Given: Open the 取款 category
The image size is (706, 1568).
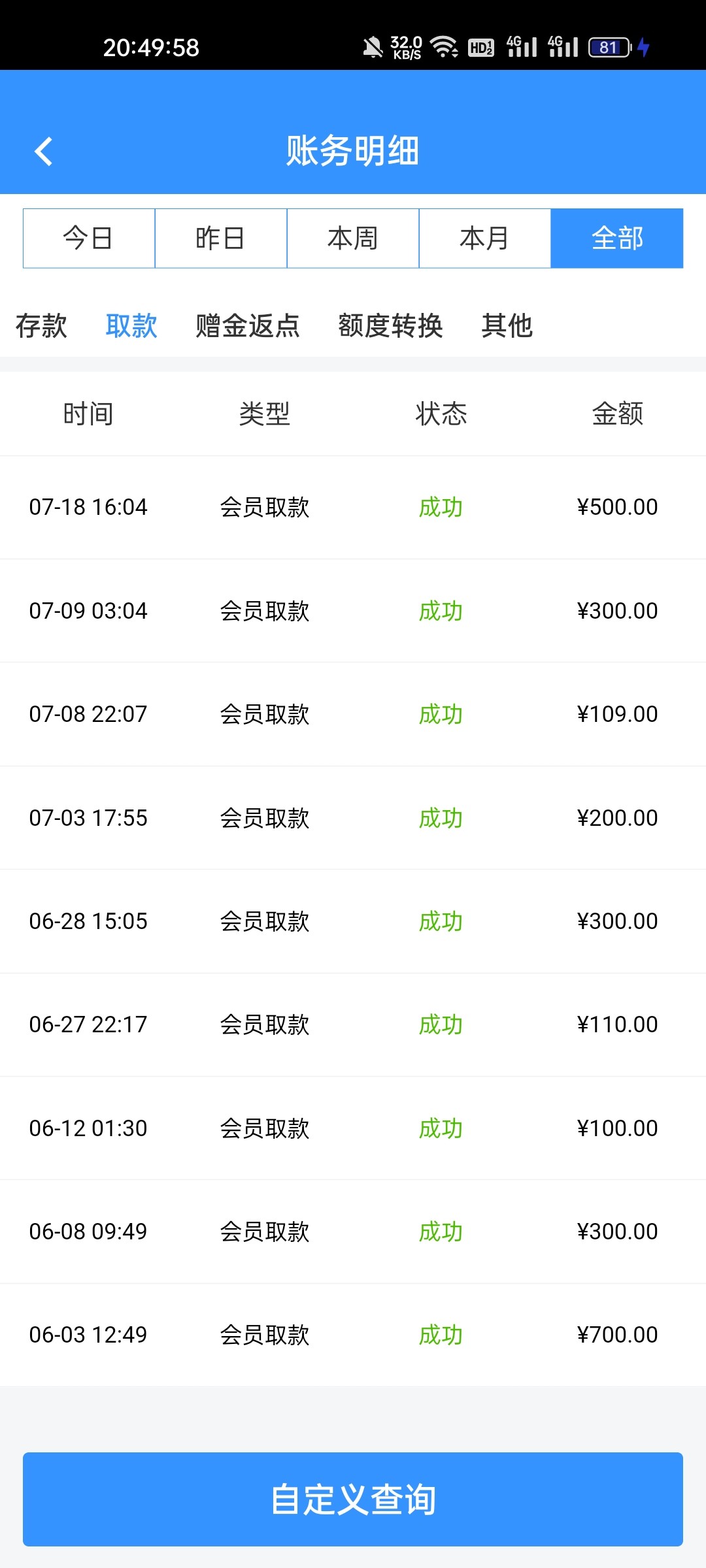Looking at the screenshot, I should pos(131,325).
